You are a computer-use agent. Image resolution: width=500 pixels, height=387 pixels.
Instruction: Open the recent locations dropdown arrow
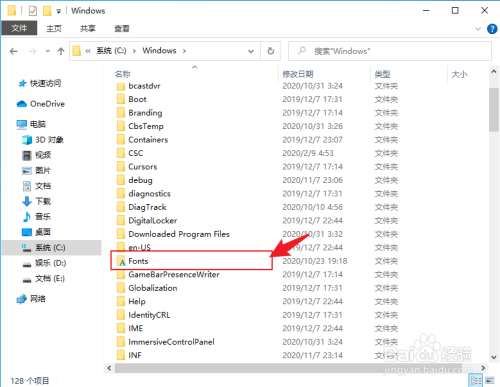point(48,51)
